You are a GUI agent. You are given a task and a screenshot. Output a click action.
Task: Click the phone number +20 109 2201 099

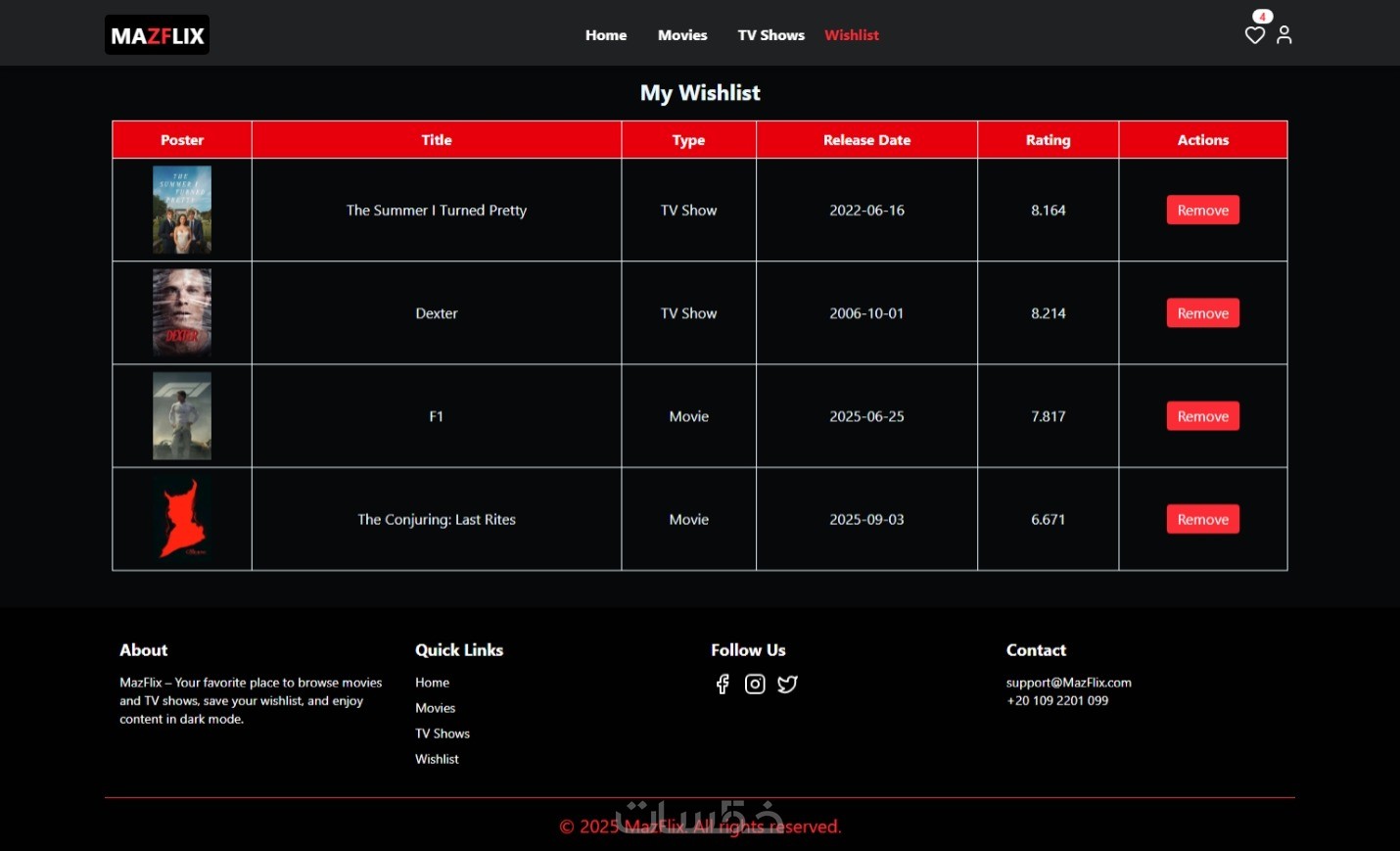coord(1057,700)
